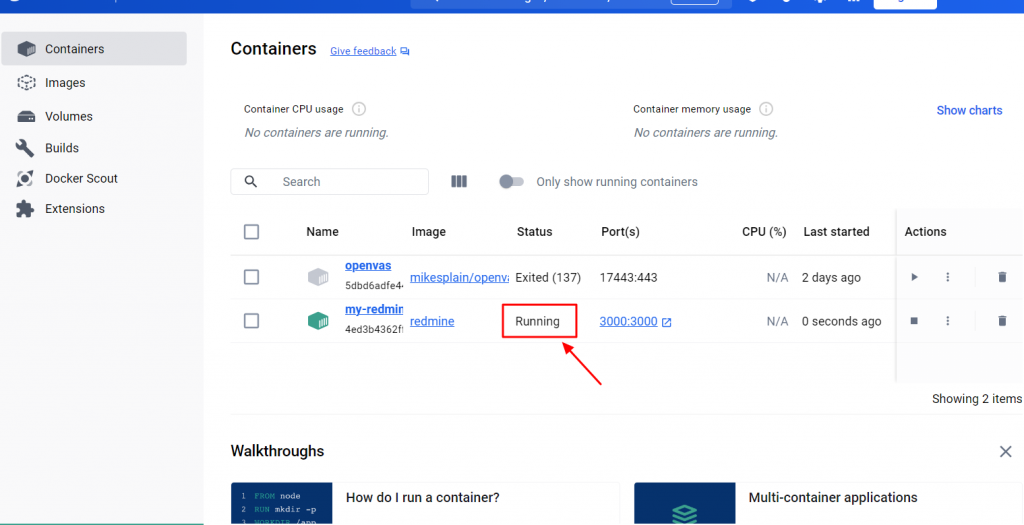The width and height of the screenshot is (1024, 525).
Task: Click the green my-redmine container icon
Action: 318,321
